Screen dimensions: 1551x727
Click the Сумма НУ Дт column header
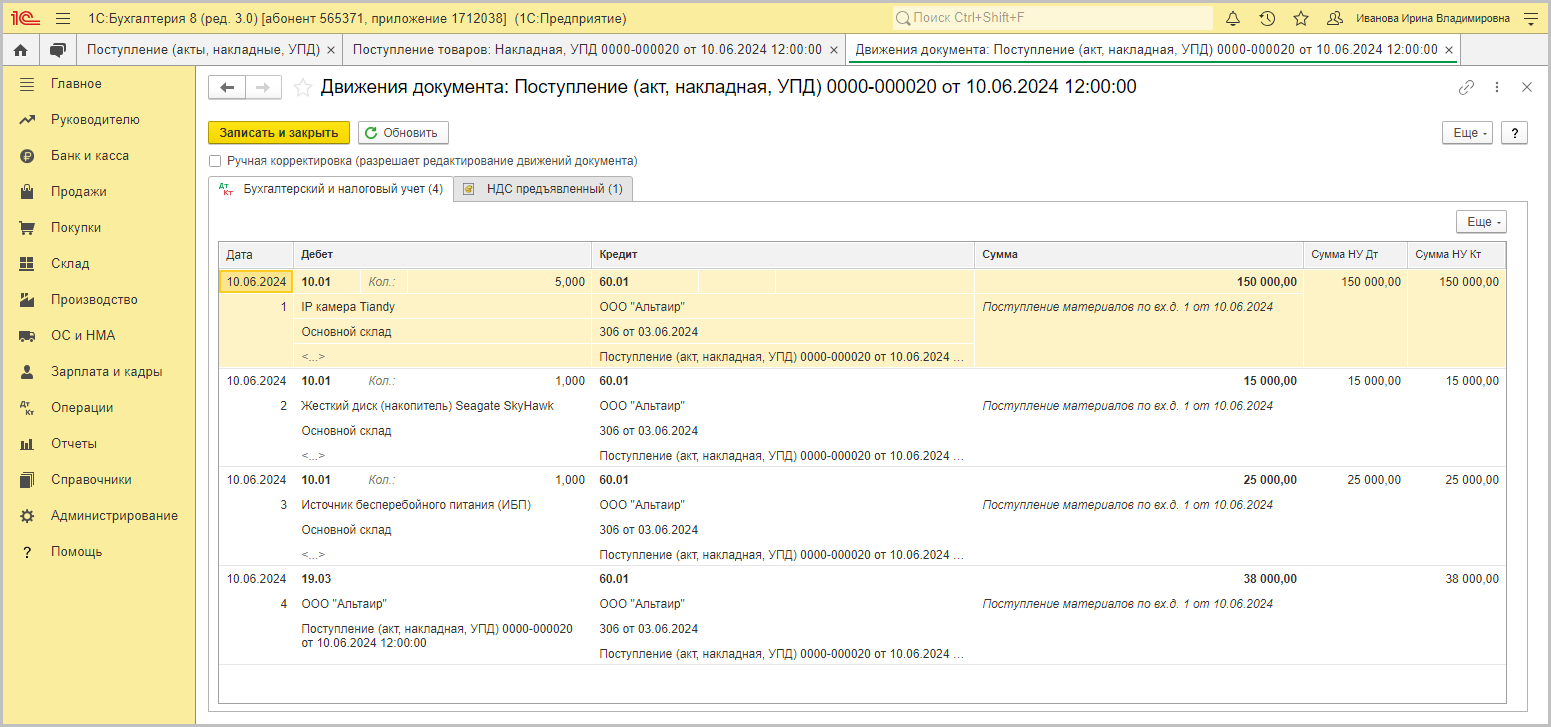[x=1355, y=255]
